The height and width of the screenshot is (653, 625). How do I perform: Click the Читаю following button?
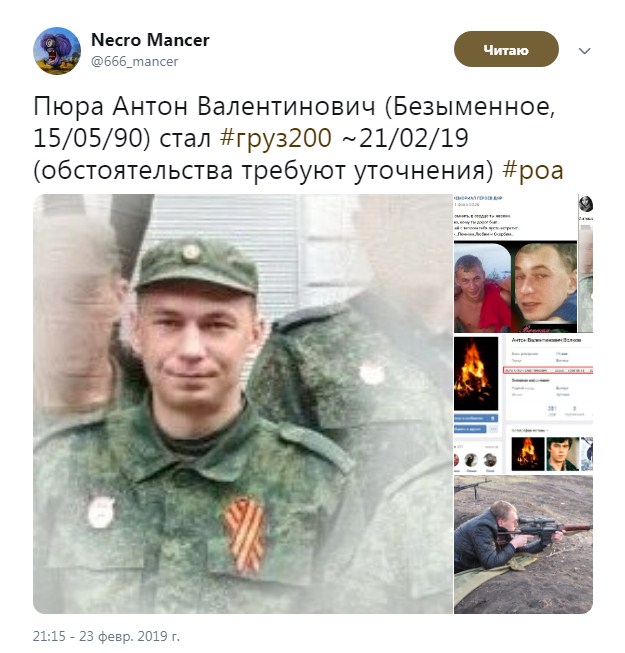pos(506,49)
